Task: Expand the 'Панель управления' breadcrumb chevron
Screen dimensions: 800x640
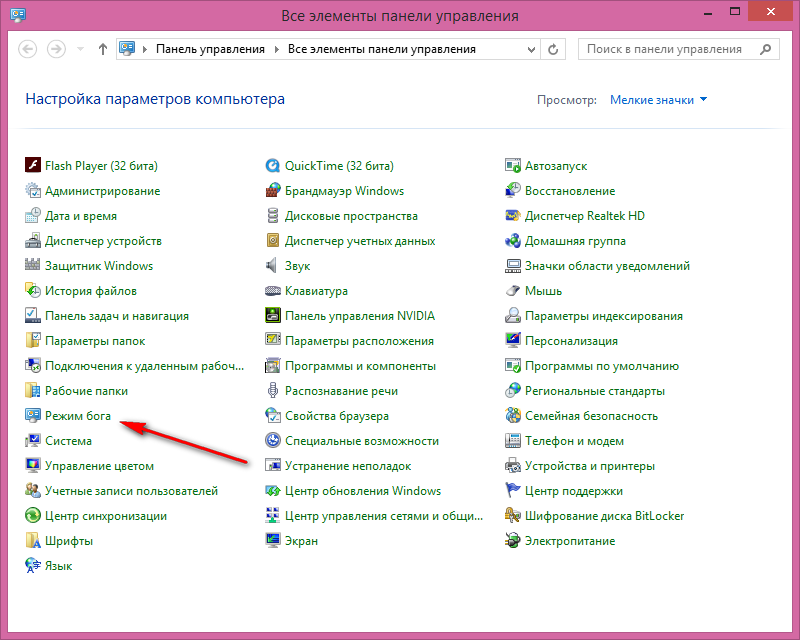Action: pos(277,49)
